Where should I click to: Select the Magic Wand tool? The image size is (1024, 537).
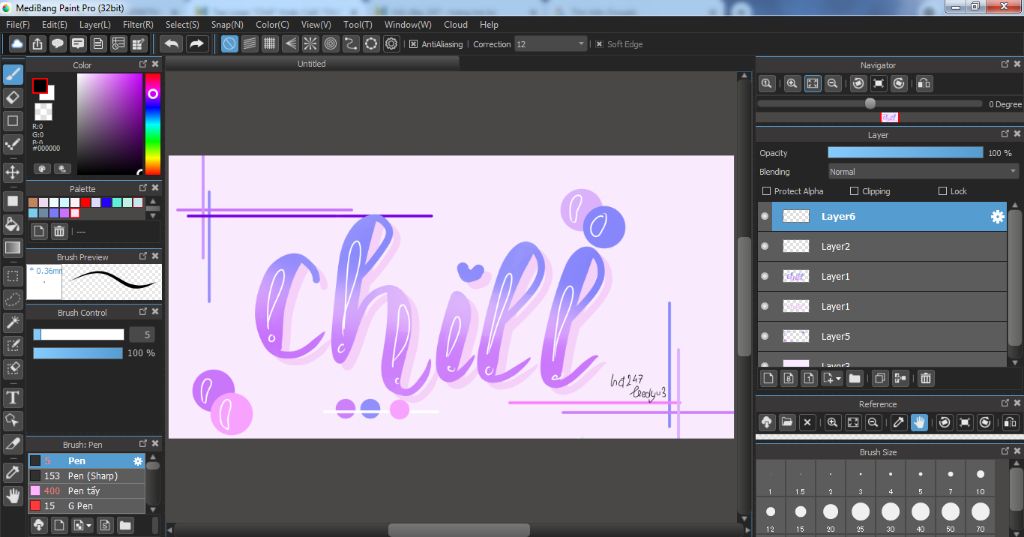(x=12, y=322)
